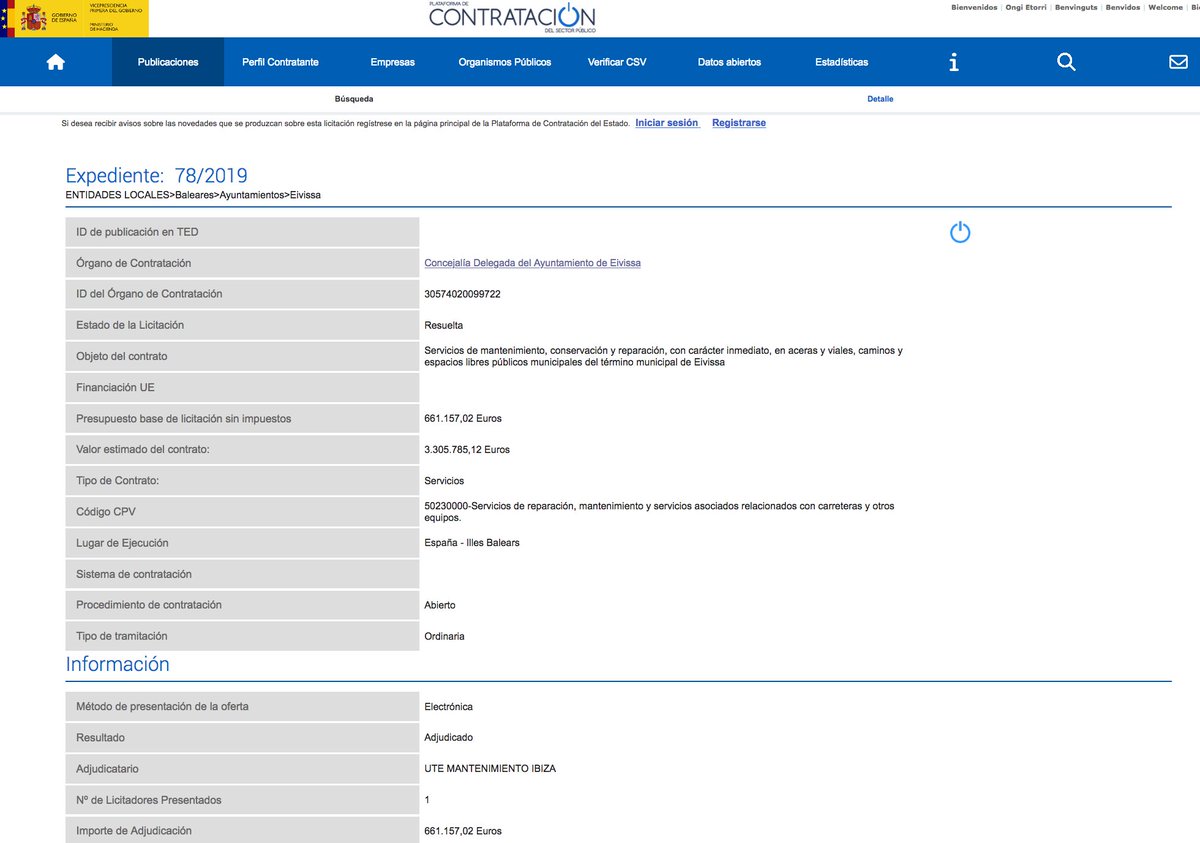Click ID value 30574020099722

462,294
